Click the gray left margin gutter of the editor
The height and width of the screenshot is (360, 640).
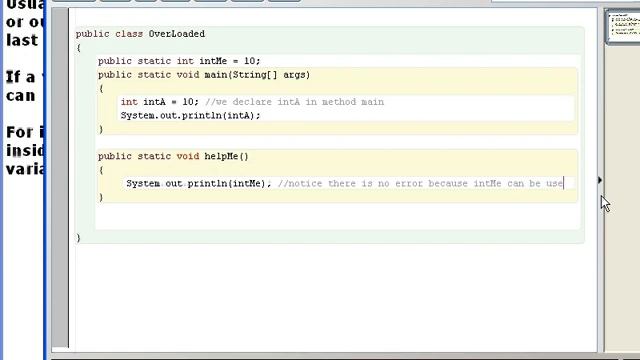tap(60, 178)
